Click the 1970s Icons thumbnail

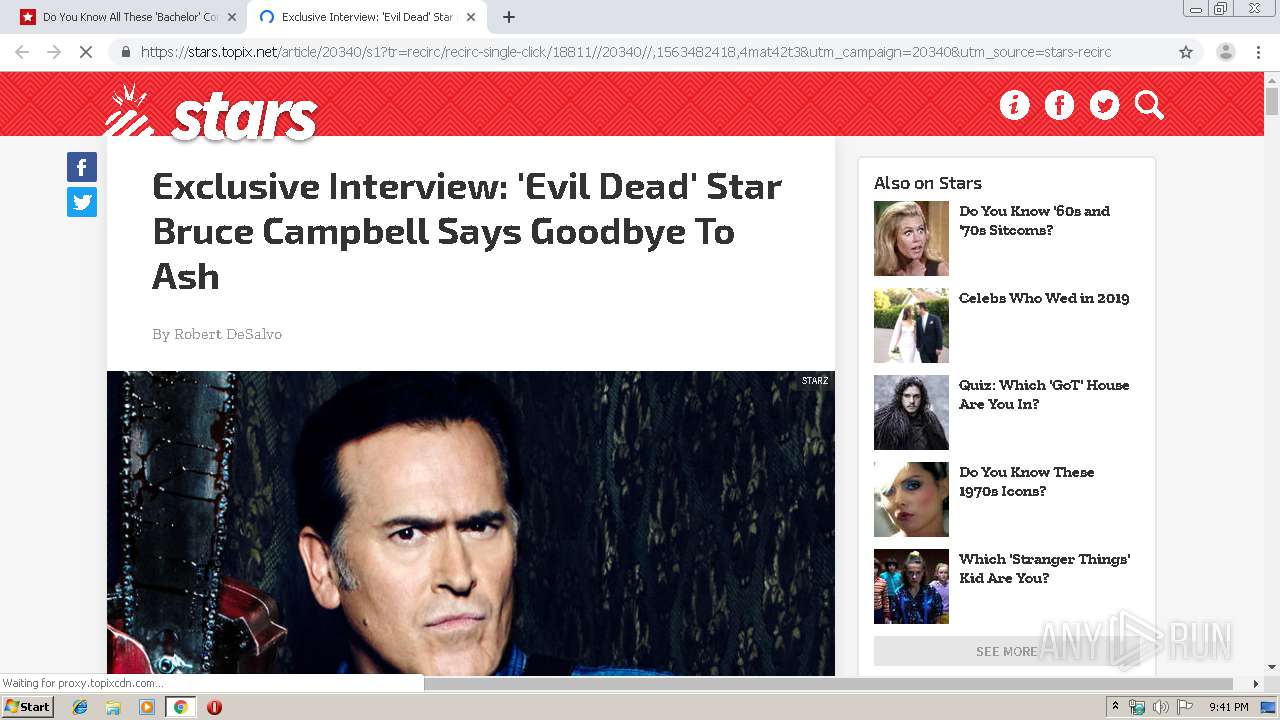coord(911,499)
